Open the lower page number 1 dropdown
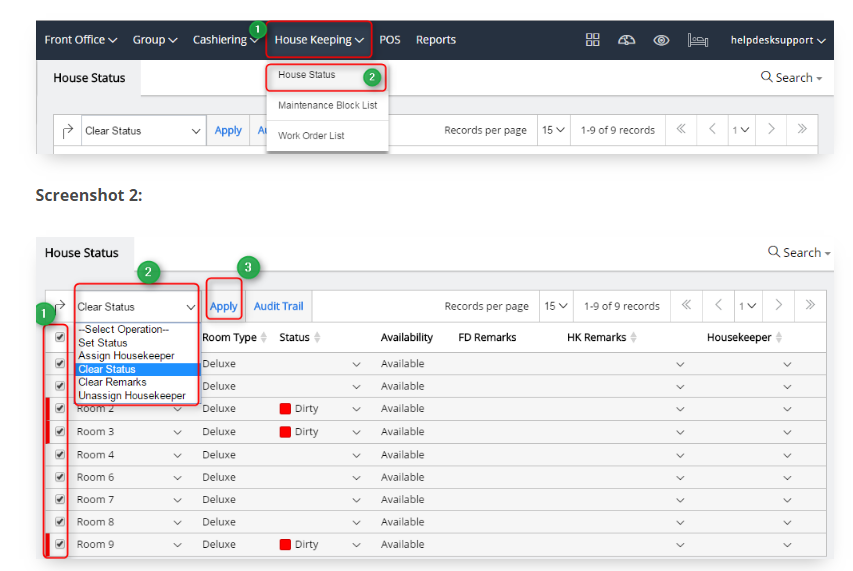853x571 pixels. [x=748, y=306]
